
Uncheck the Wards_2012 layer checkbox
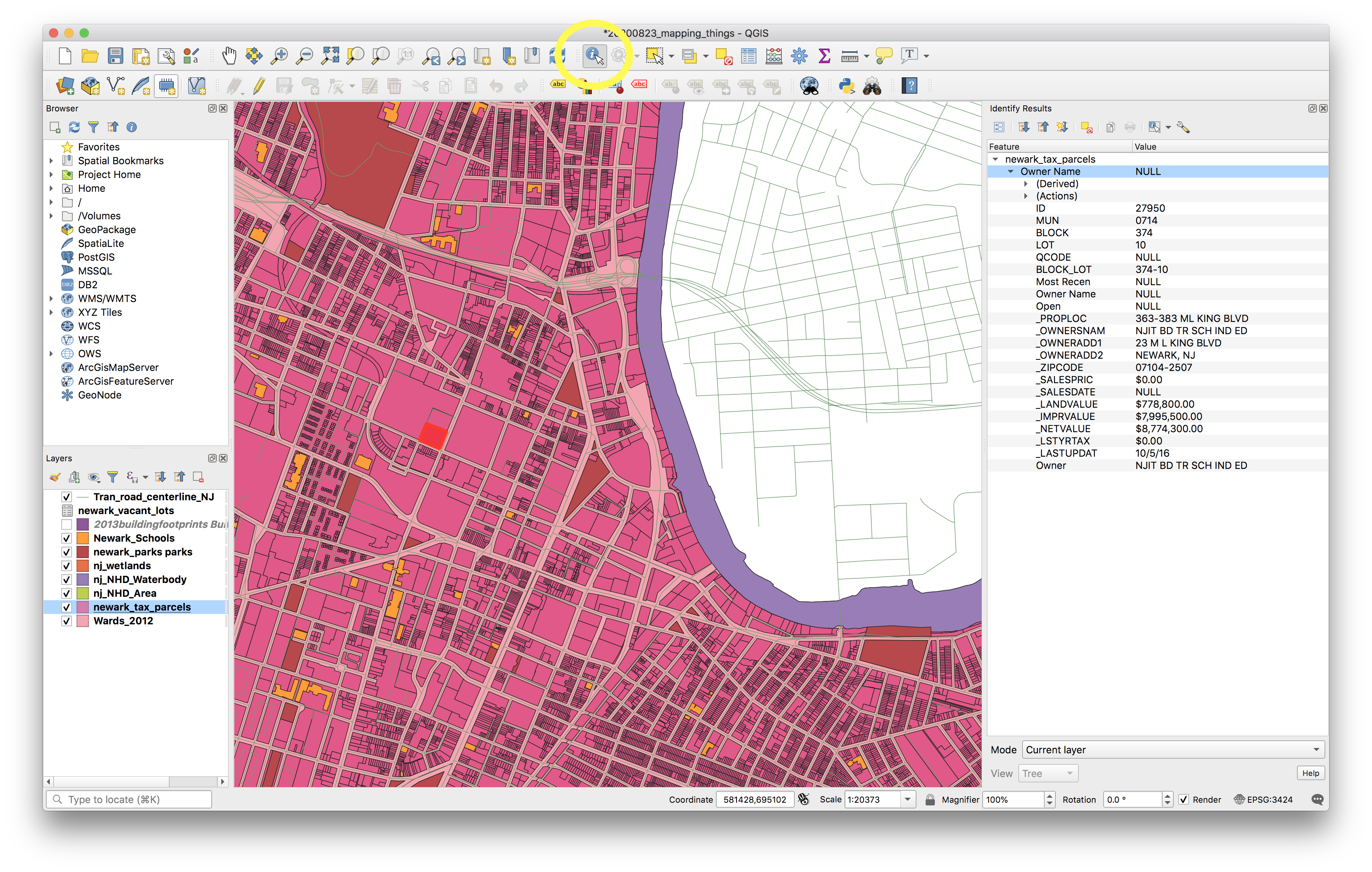pos(67,621)
